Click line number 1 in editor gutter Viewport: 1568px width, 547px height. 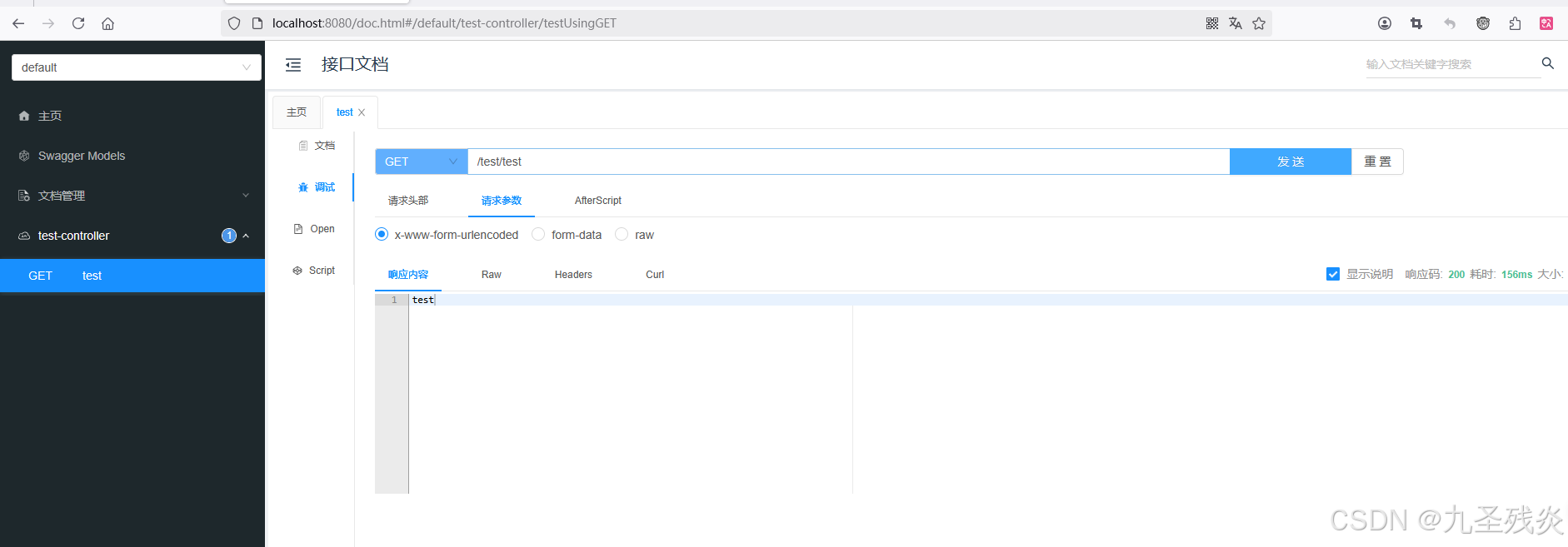(x=394, y=300)
